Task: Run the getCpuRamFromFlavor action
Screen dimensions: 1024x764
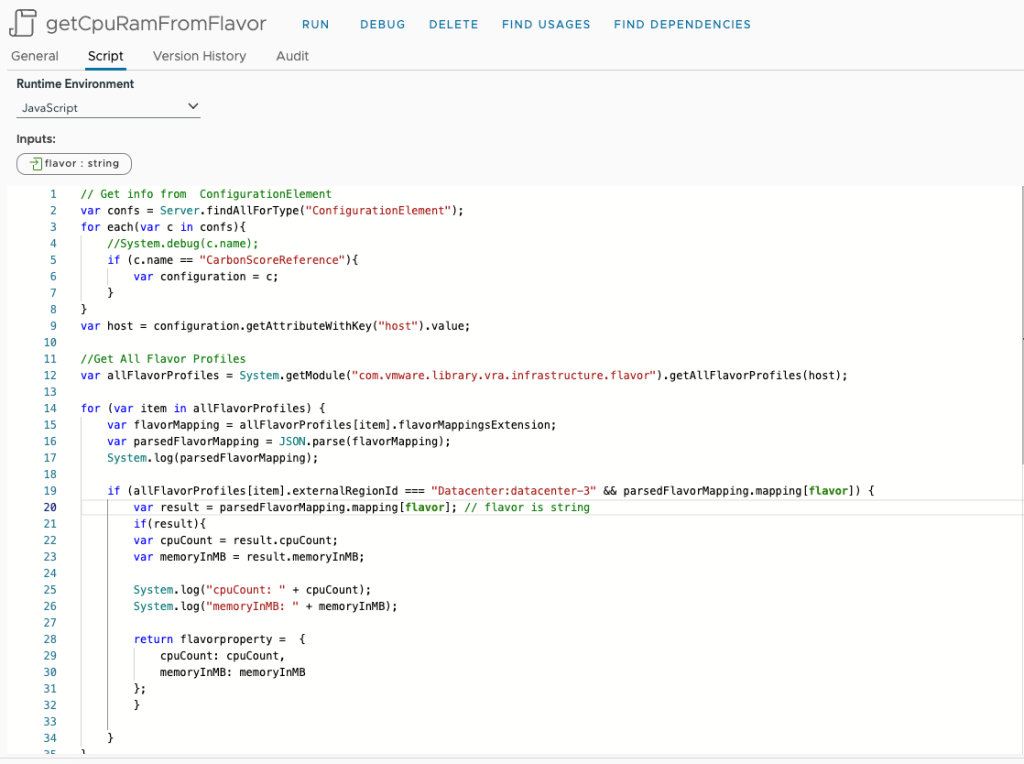Action: click(315, 25)
